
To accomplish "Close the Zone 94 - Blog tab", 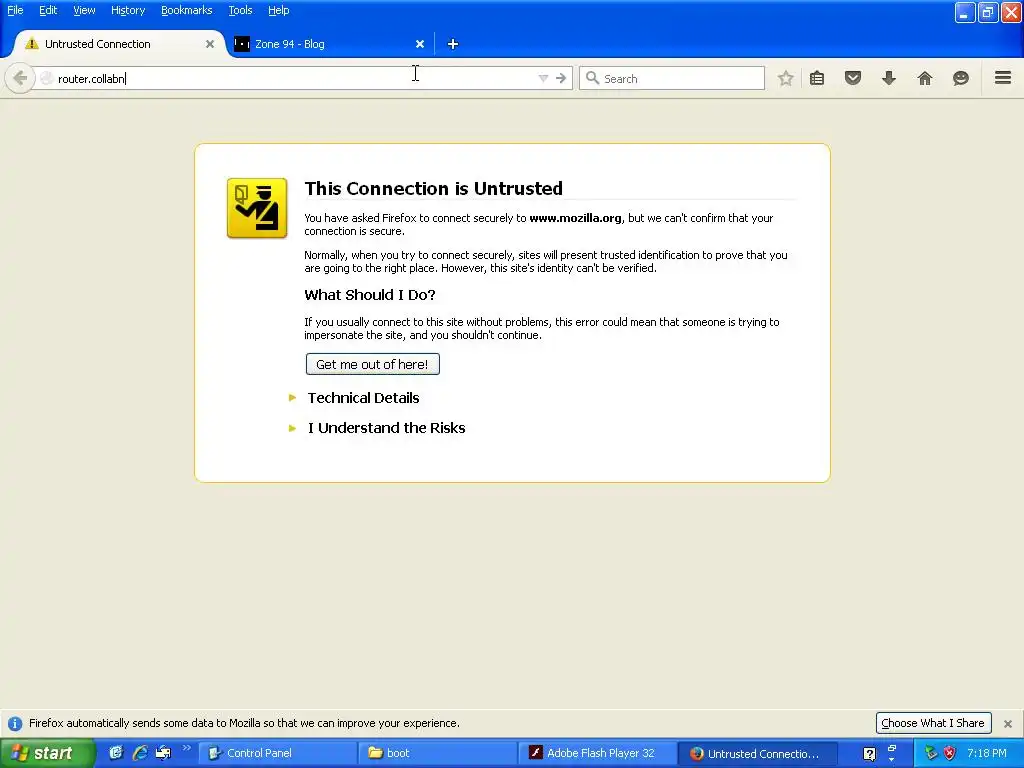I will point(420,44).
